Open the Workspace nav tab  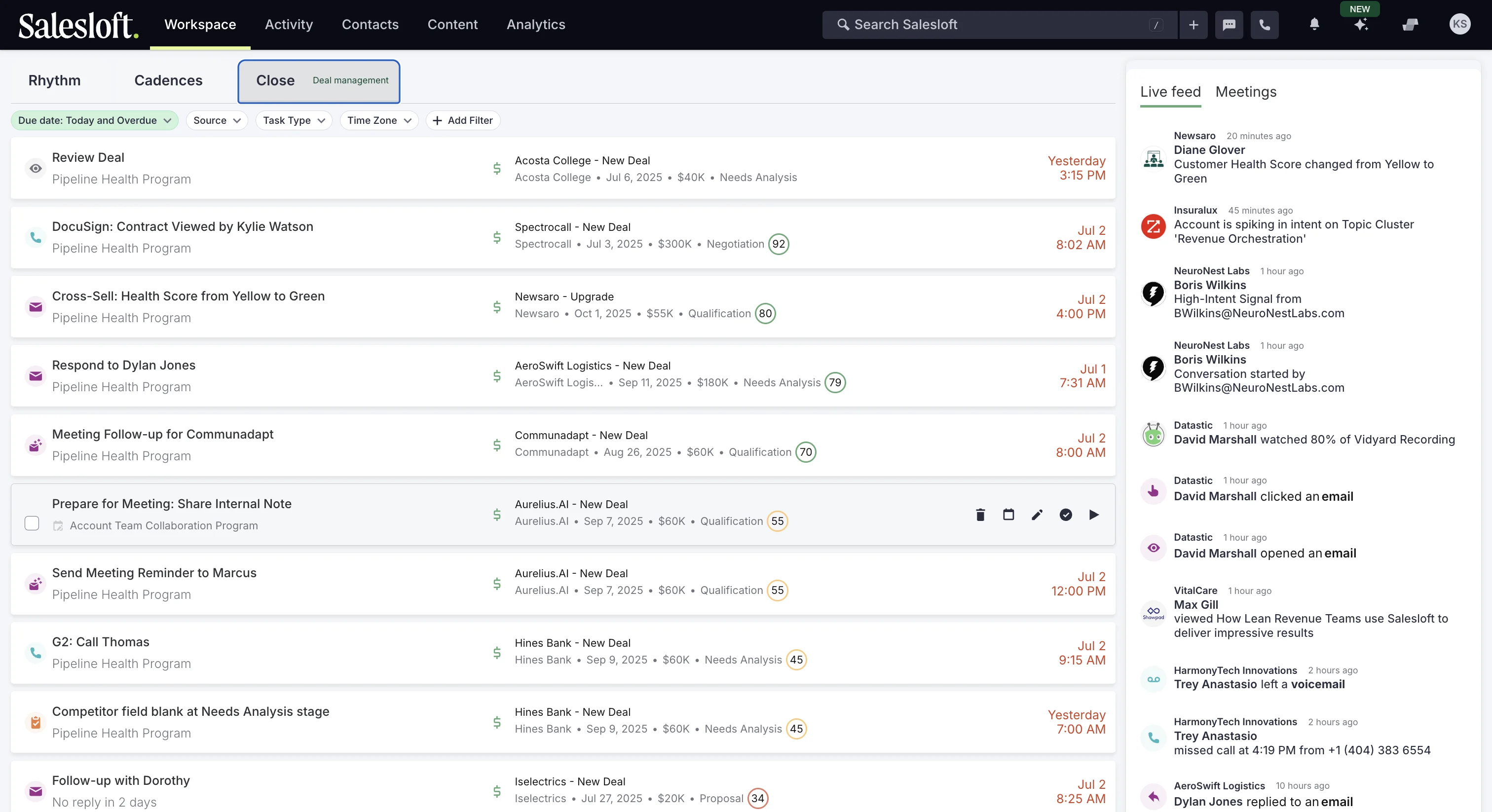[x=200, y=24]
